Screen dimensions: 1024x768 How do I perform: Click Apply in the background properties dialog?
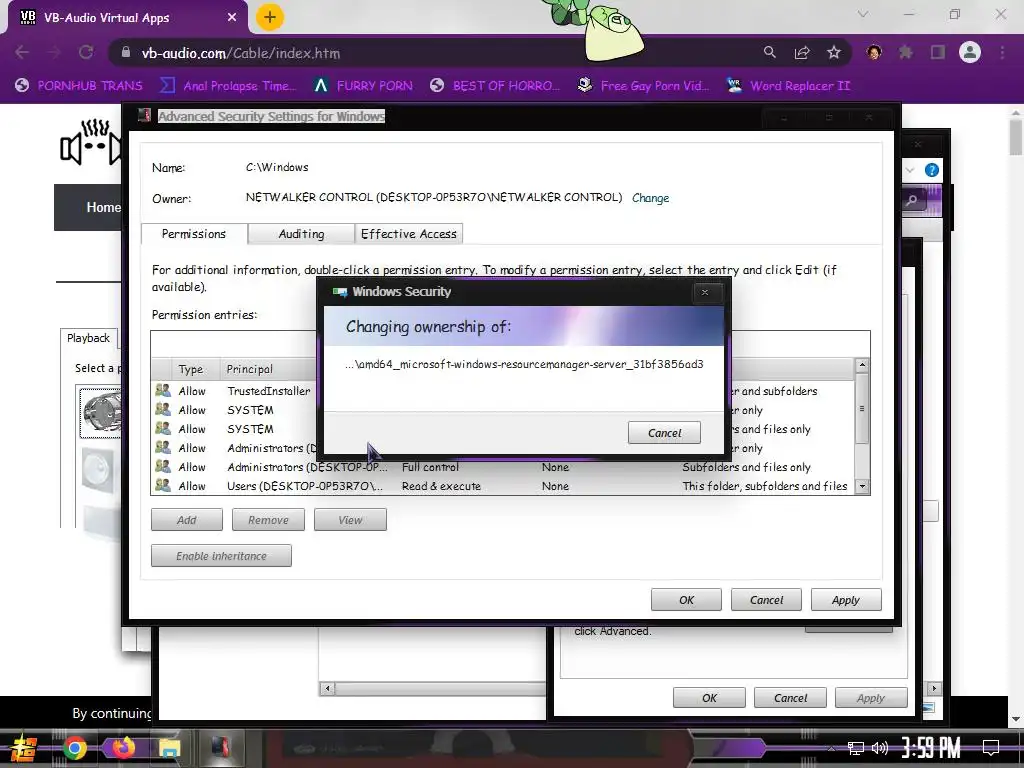[871, 697]
